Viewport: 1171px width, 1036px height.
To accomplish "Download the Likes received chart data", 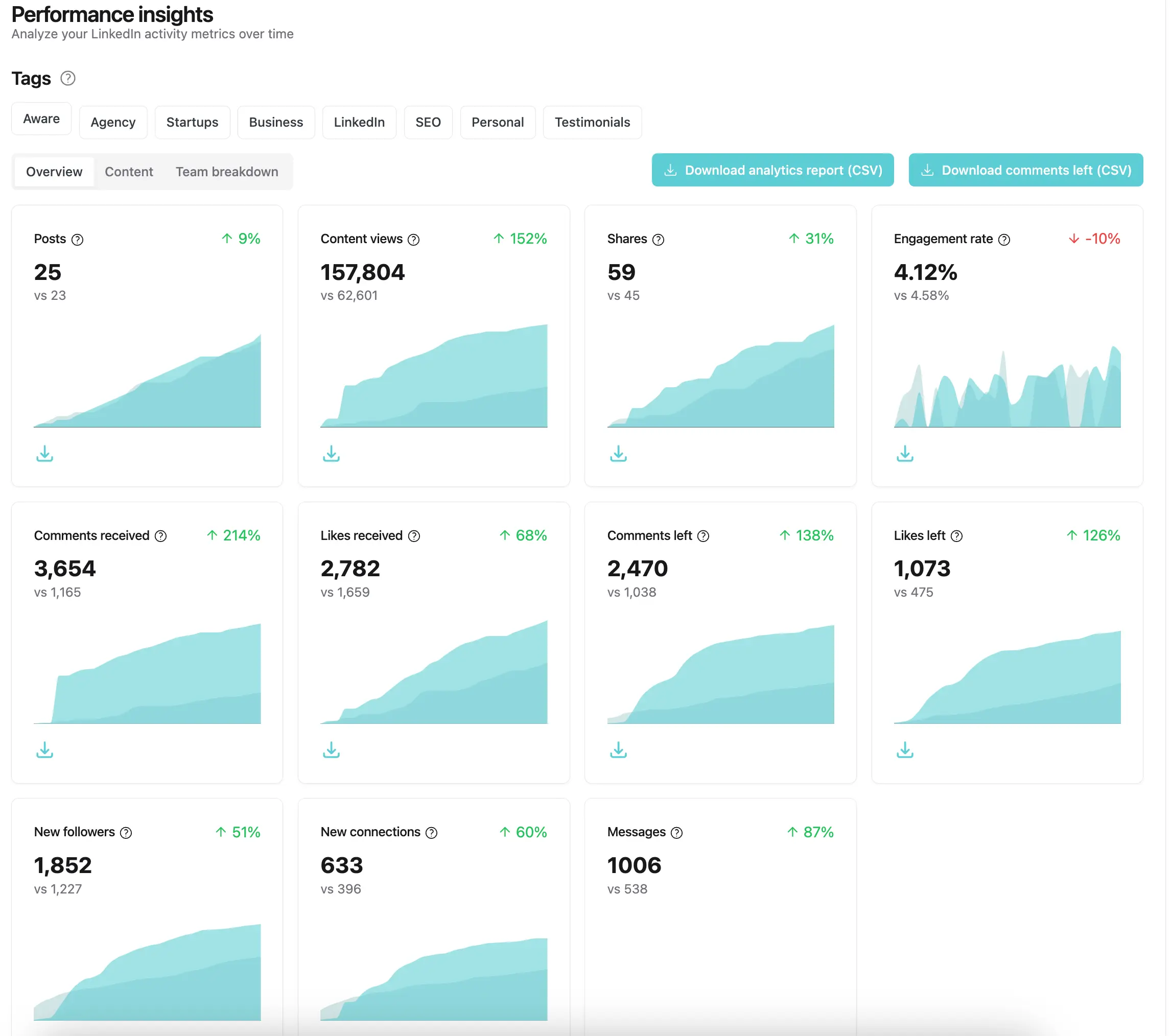I will (x=331, y=750).
